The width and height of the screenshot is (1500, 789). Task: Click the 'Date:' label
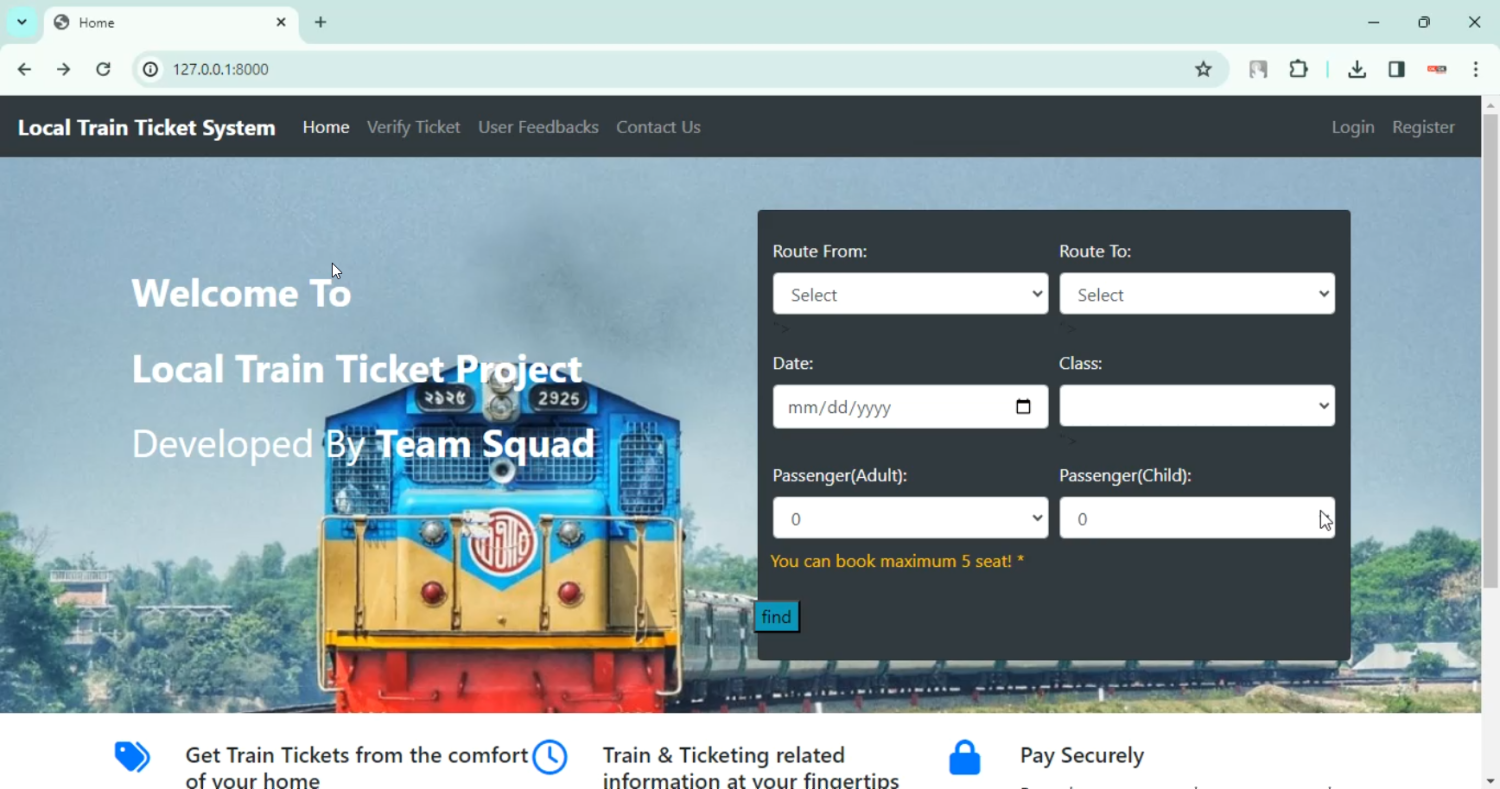coord(793,363)
